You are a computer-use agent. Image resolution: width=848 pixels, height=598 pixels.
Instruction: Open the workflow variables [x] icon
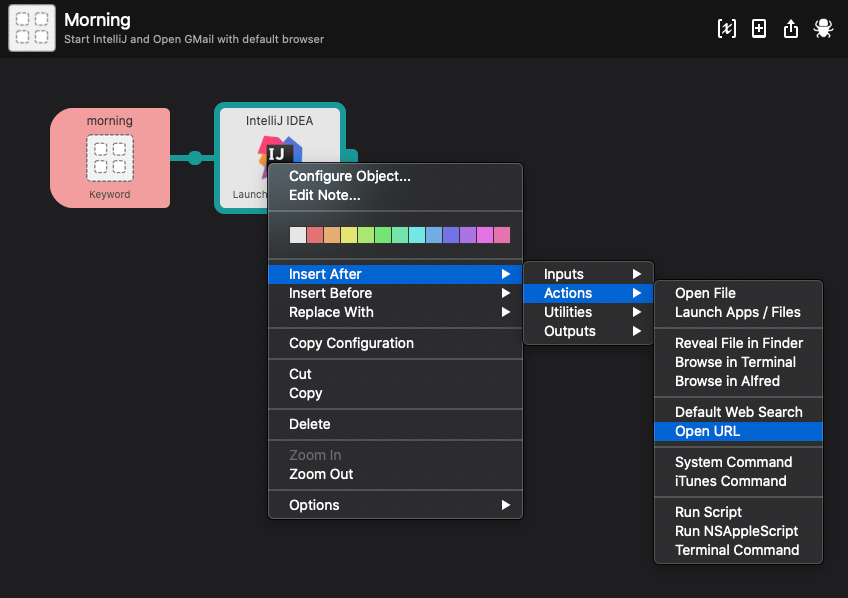pyautogui.click(x=727, y=29)
